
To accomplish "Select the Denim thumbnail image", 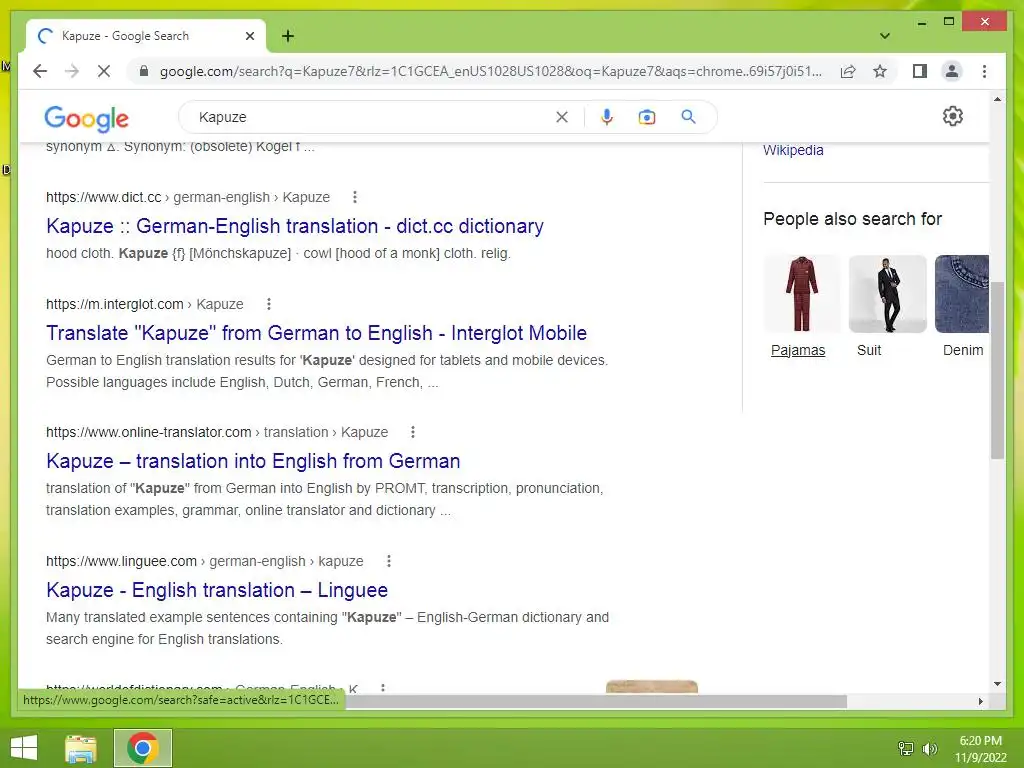I will point(962,294).
